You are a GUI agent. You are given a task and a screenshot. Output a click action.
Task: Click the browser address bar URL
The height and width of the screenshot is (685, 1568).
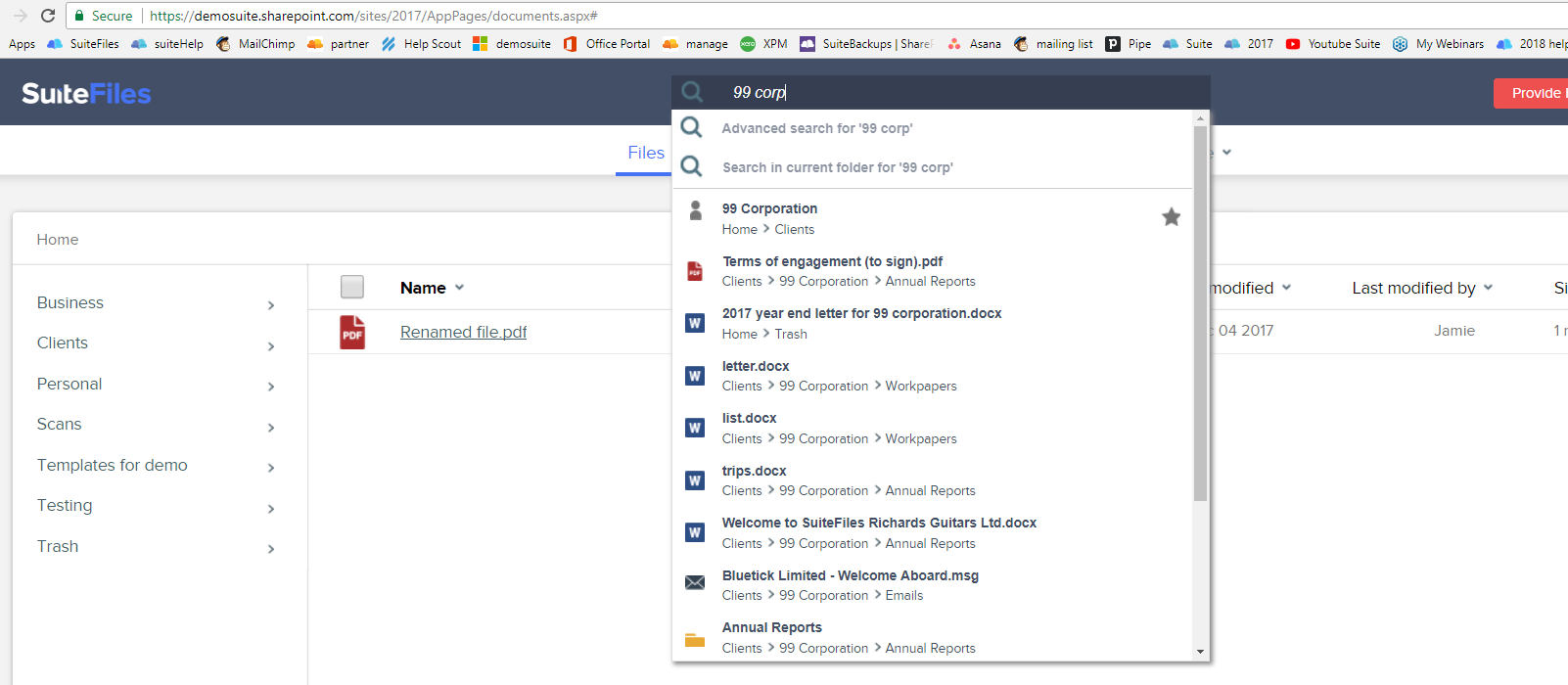click(374, 16)
